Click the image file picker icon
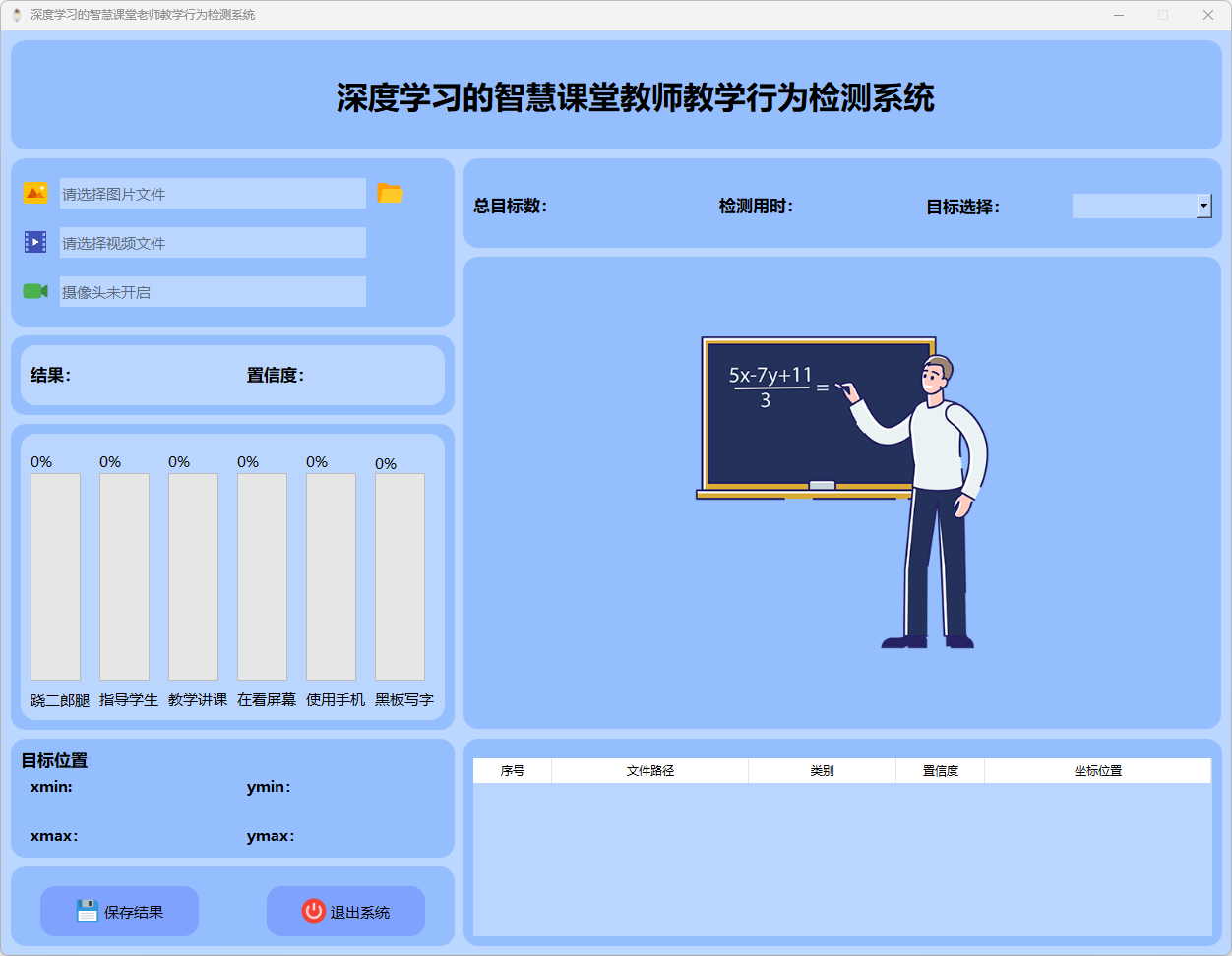Screen dimensions: 1232x956 (x=35, y=193)
